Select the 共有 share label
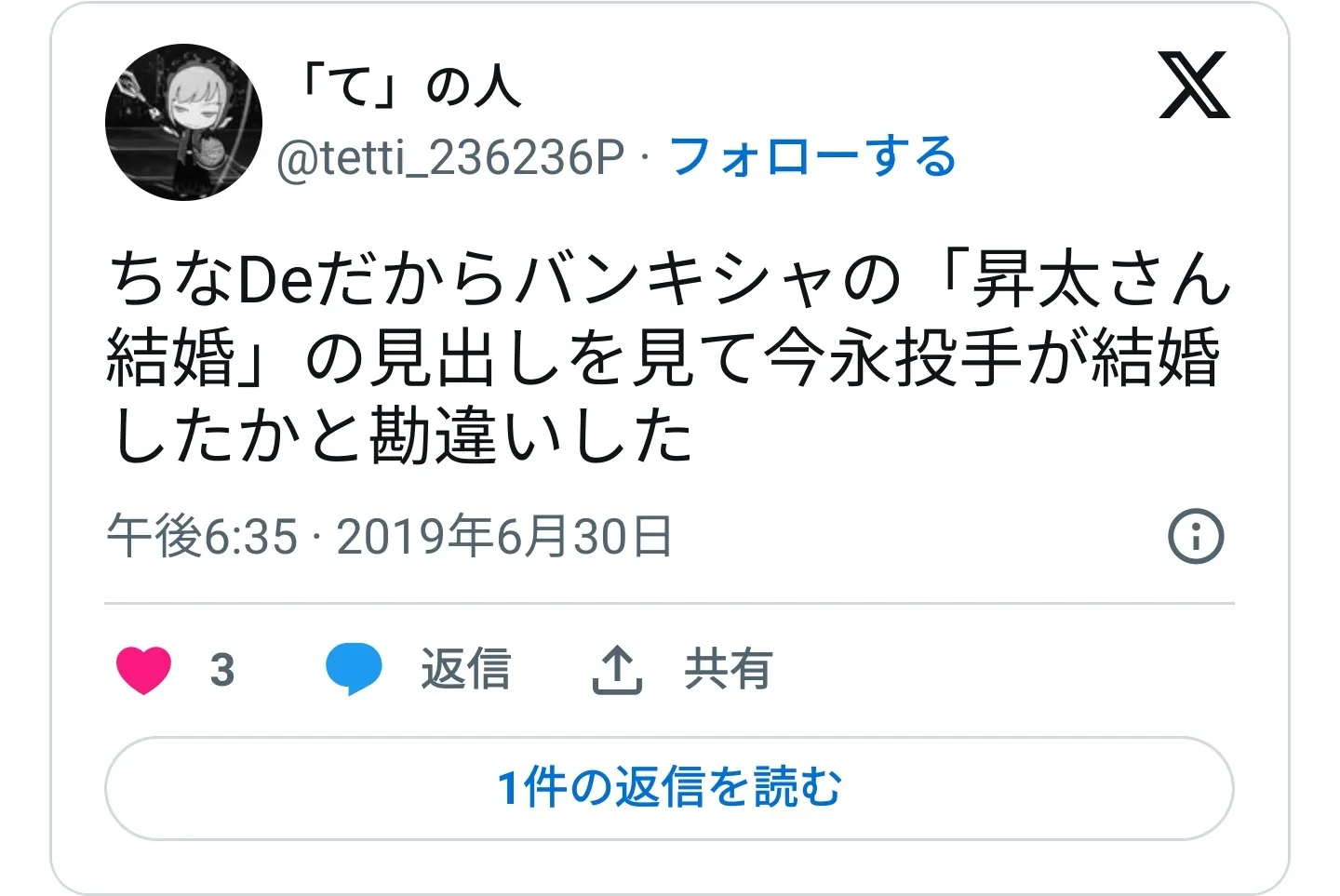Viewport: 1340px width, 896px height. 729,669
